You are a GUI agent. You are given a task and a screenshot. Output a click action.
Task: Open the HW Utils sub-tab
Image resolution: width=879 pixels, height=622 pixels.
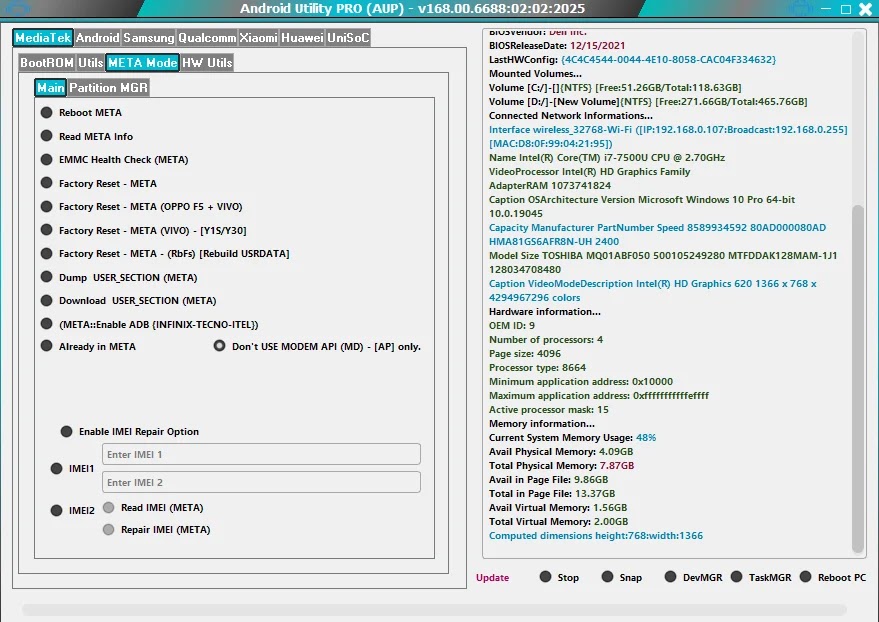tap(207, 62)
